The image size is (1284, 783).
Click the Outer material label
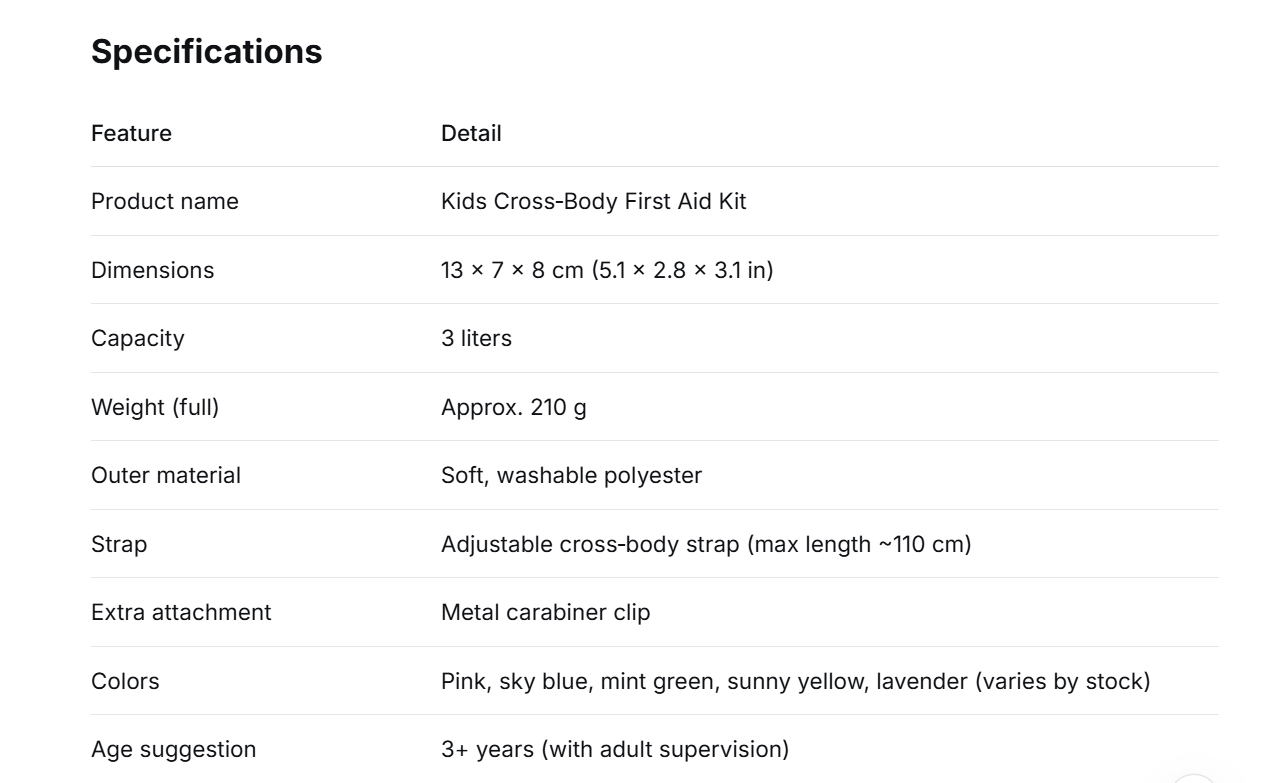coord(166,475)
